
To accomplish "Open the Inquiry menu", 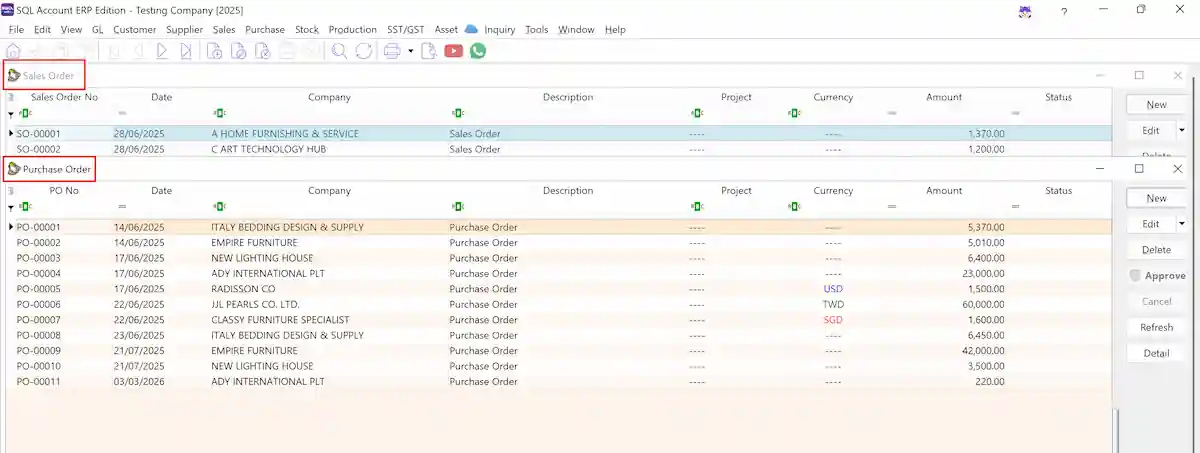I will (x=500, y=29).
